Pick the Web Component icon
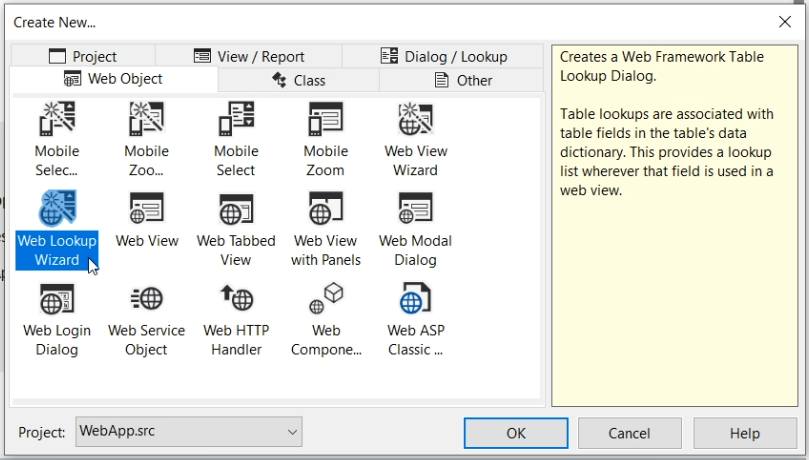This screenshot has height=460, width=809. (x=325, y=299)
